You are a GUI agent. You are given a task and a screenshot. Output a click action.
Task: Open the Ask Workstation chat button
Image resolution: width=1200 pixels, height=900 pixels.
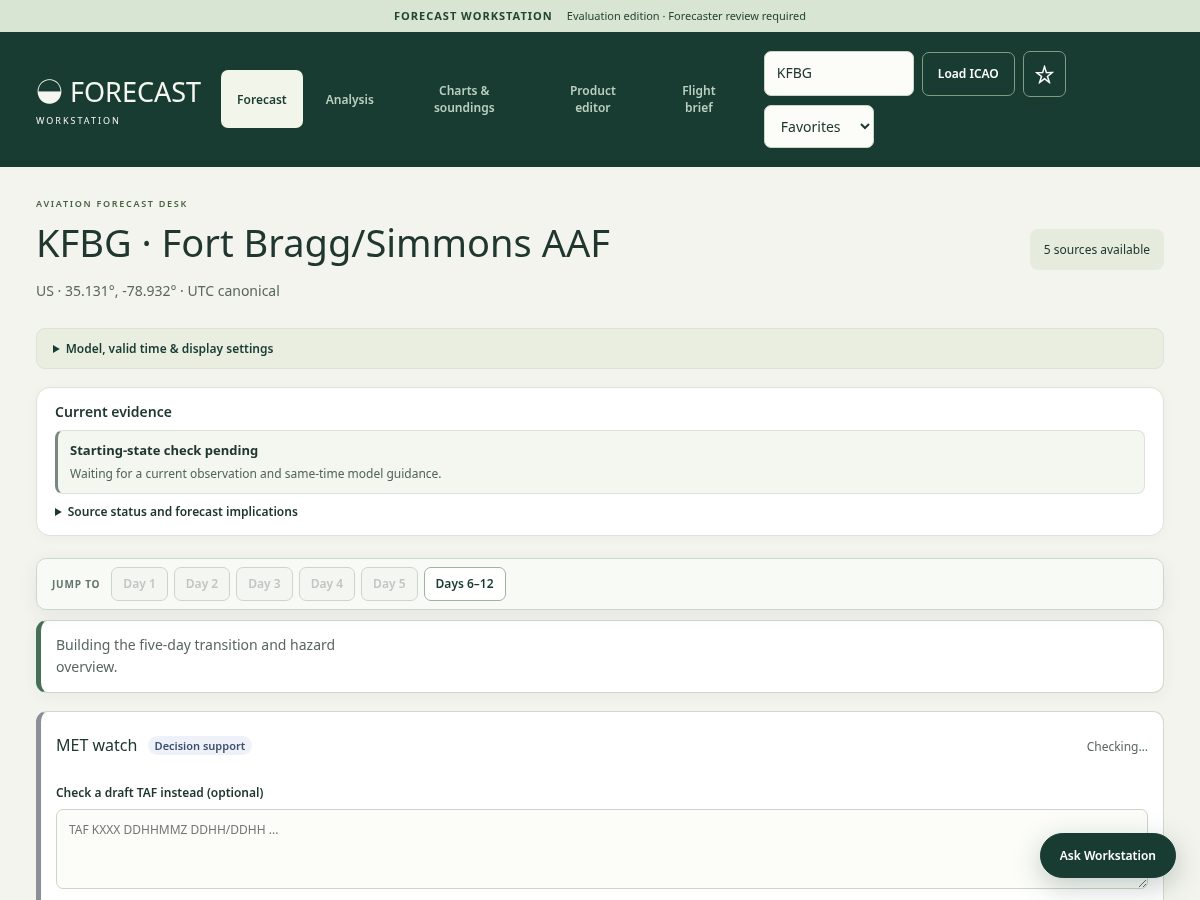[x=1108, y=855]
